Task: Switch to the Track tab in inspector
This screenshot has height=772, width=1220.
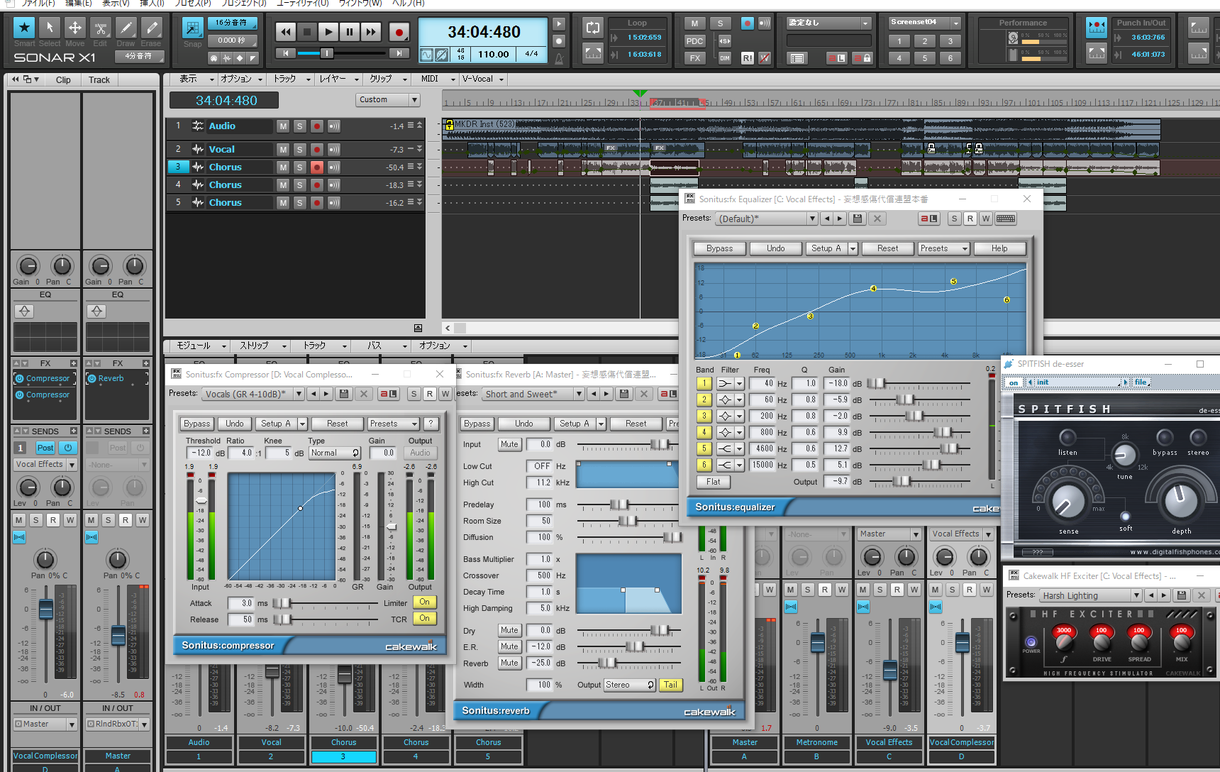Action: point(99,80)
